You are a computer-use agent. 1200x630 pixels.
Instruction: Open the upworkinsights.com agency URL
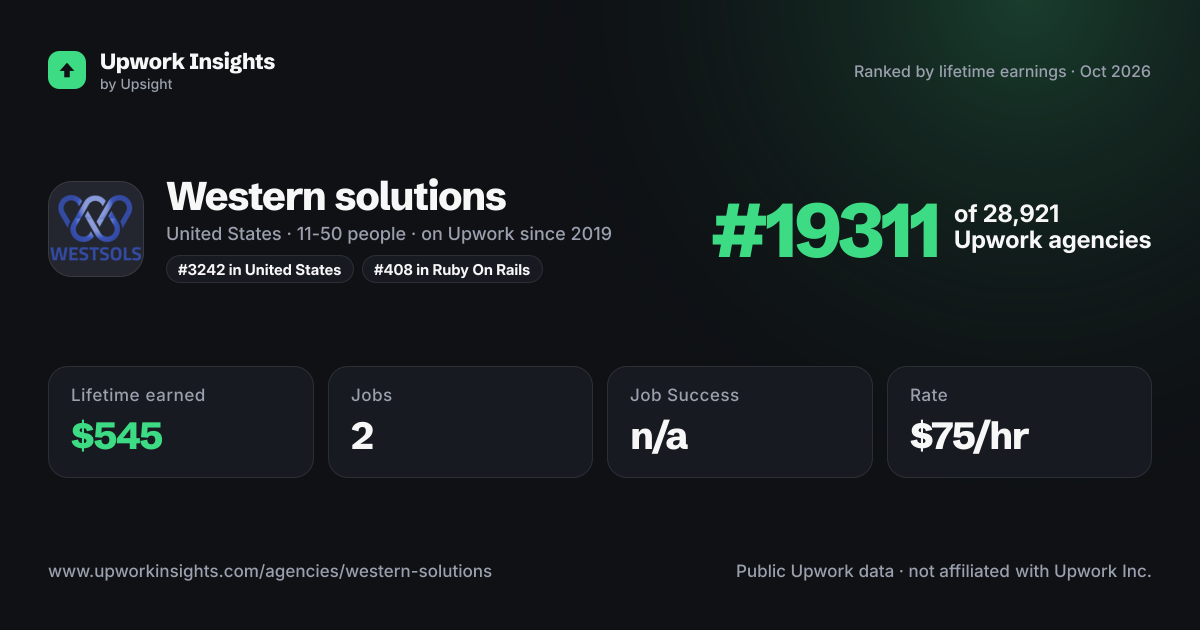coord(270,572)
